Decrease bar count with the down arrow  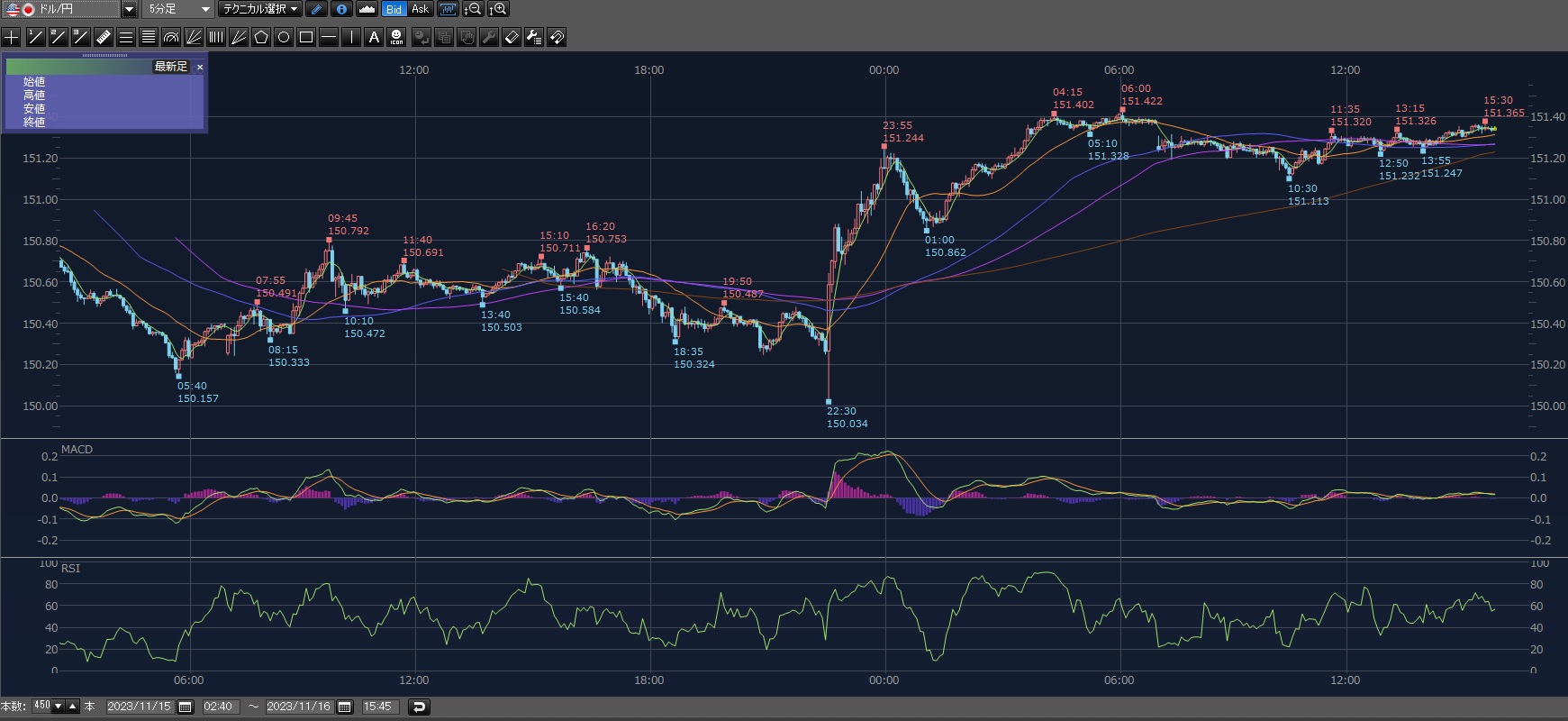tap(59, 707)
